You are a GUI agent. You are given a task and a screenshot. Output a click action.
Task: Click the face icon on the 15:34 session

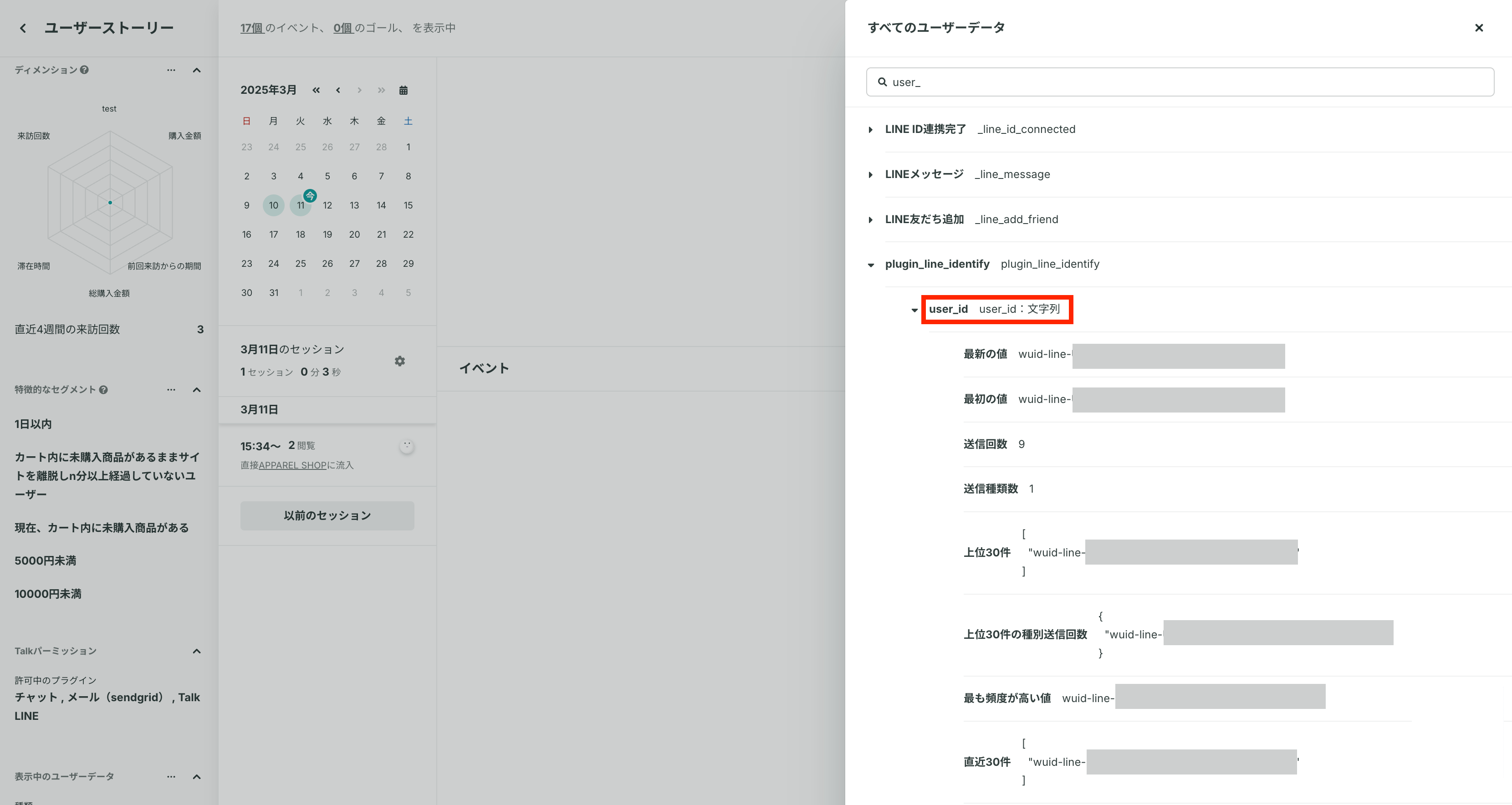[407, 447]
